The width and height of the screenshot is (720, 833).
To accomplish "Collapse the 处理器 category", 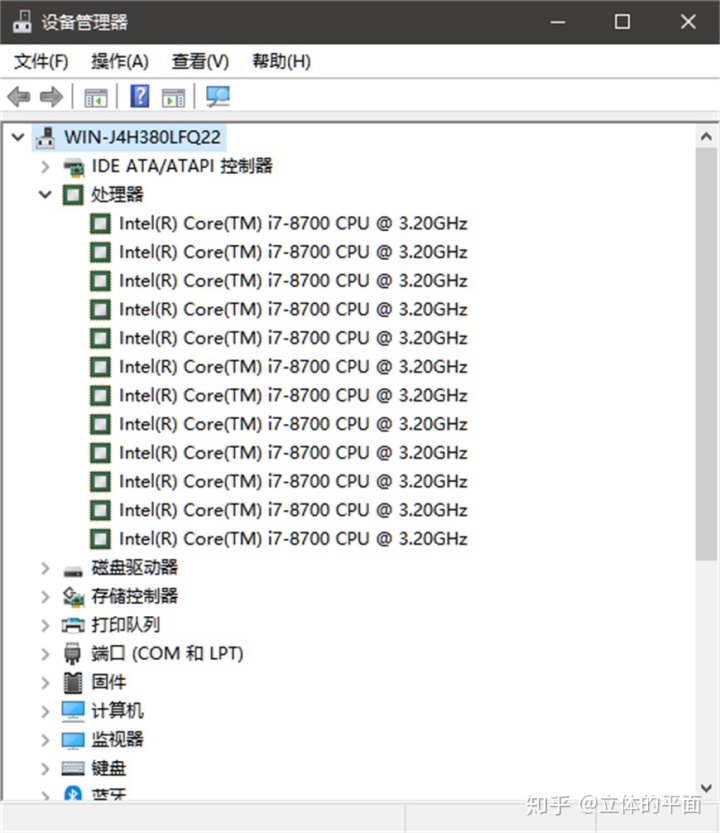I will (46, 195).
